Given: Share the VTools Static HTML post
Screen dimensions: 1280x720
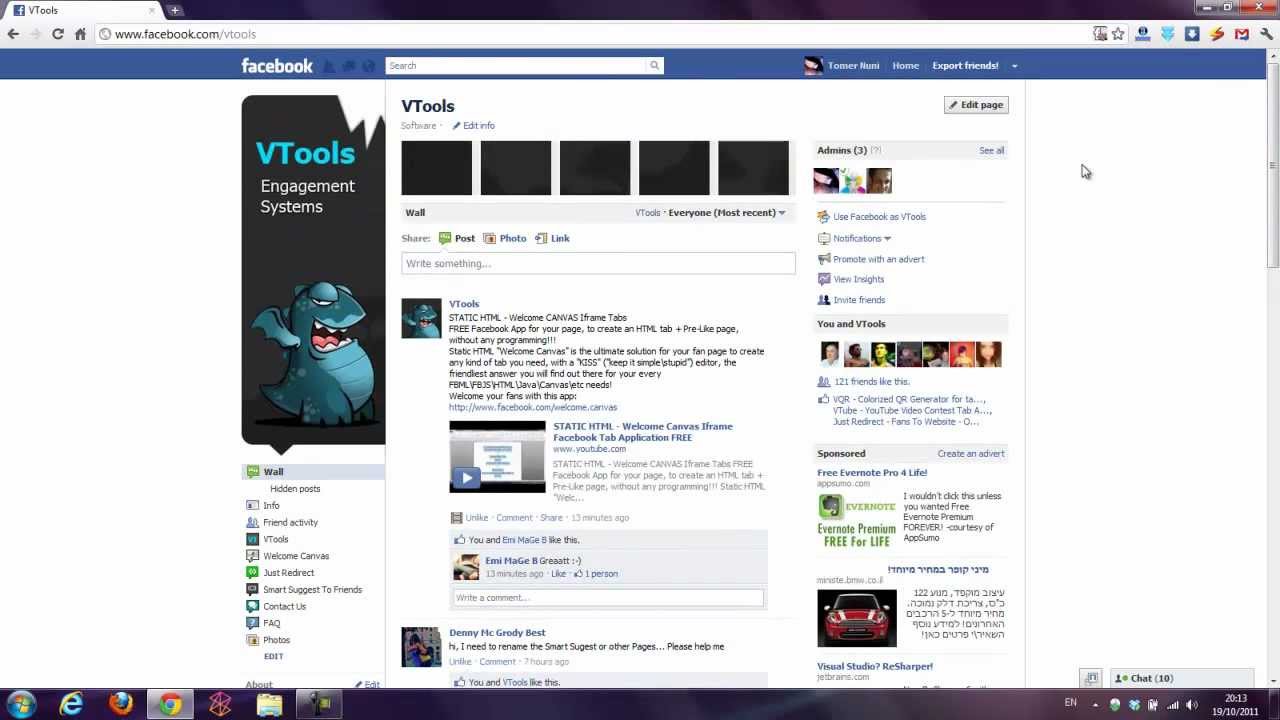Looking at the screenshot, I should coord(551,518).
